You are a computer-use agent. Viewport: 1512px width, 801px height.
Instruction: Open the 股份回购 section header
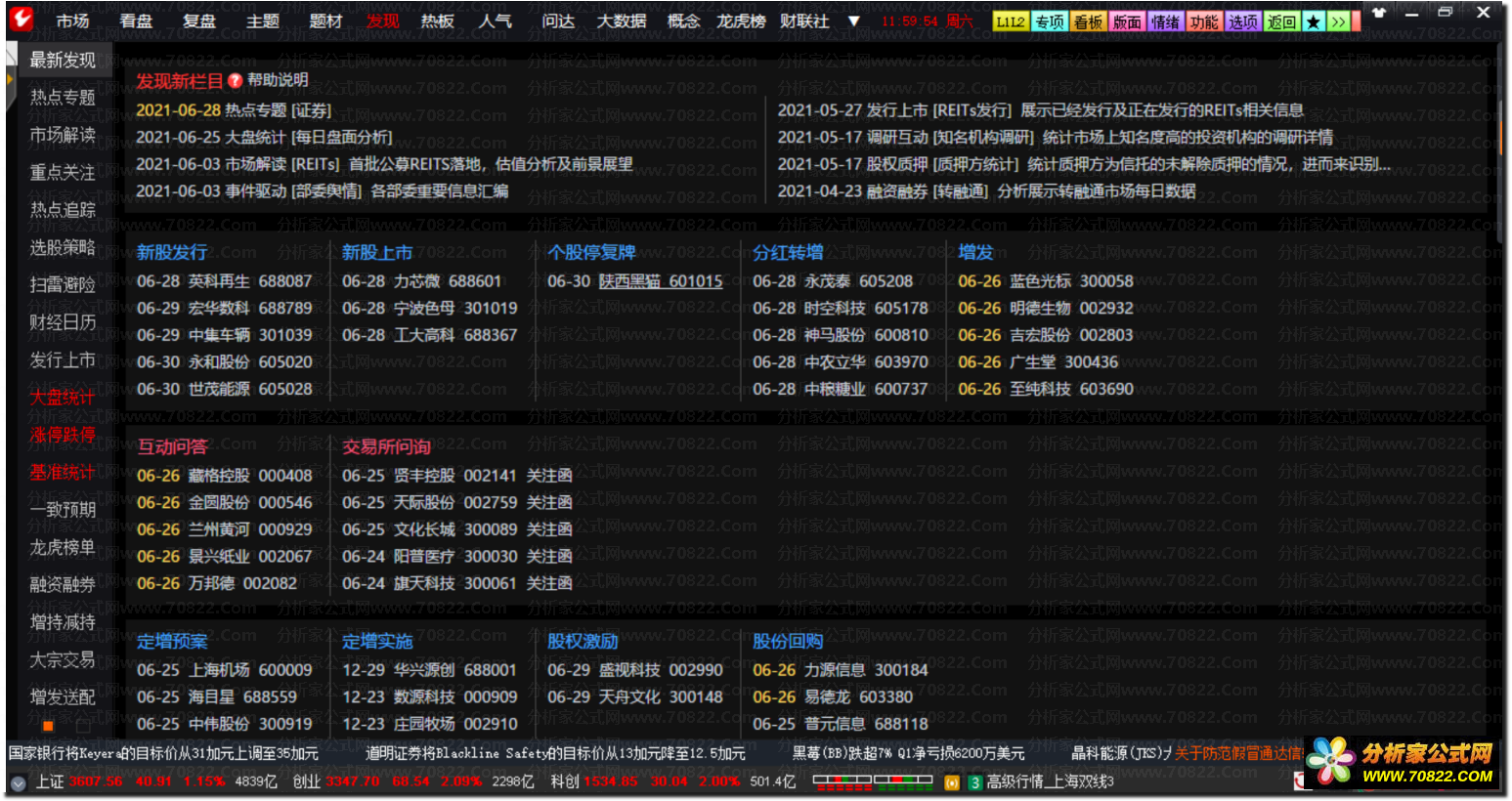(x=788, y=641)
